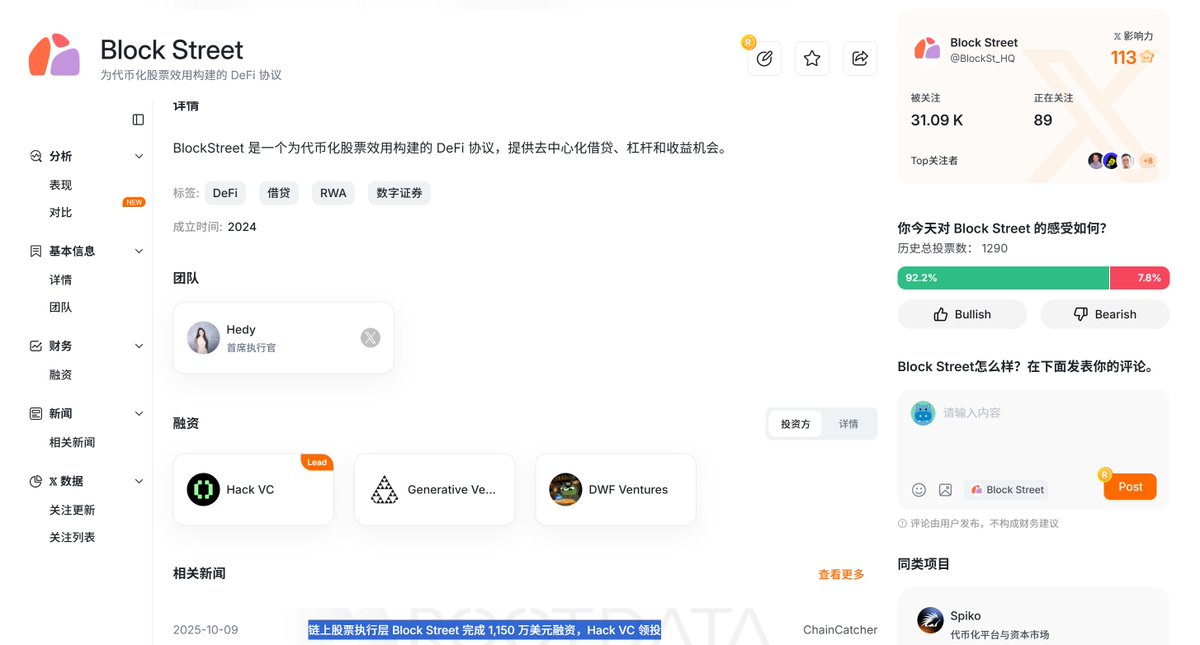Vote Bullish on Block Street
The image size is (1200, 645).
click(962, 314)
